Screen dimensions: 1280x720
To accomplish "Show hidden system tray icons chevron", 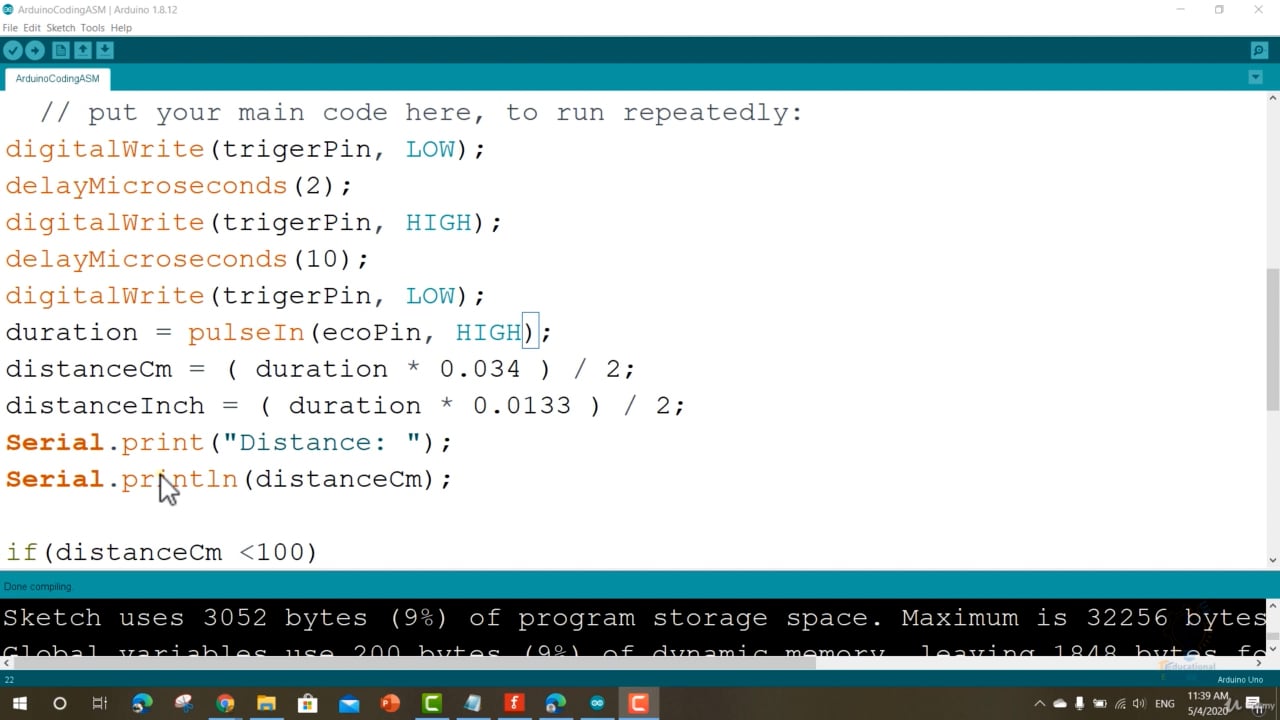I will coord(1040,704).
